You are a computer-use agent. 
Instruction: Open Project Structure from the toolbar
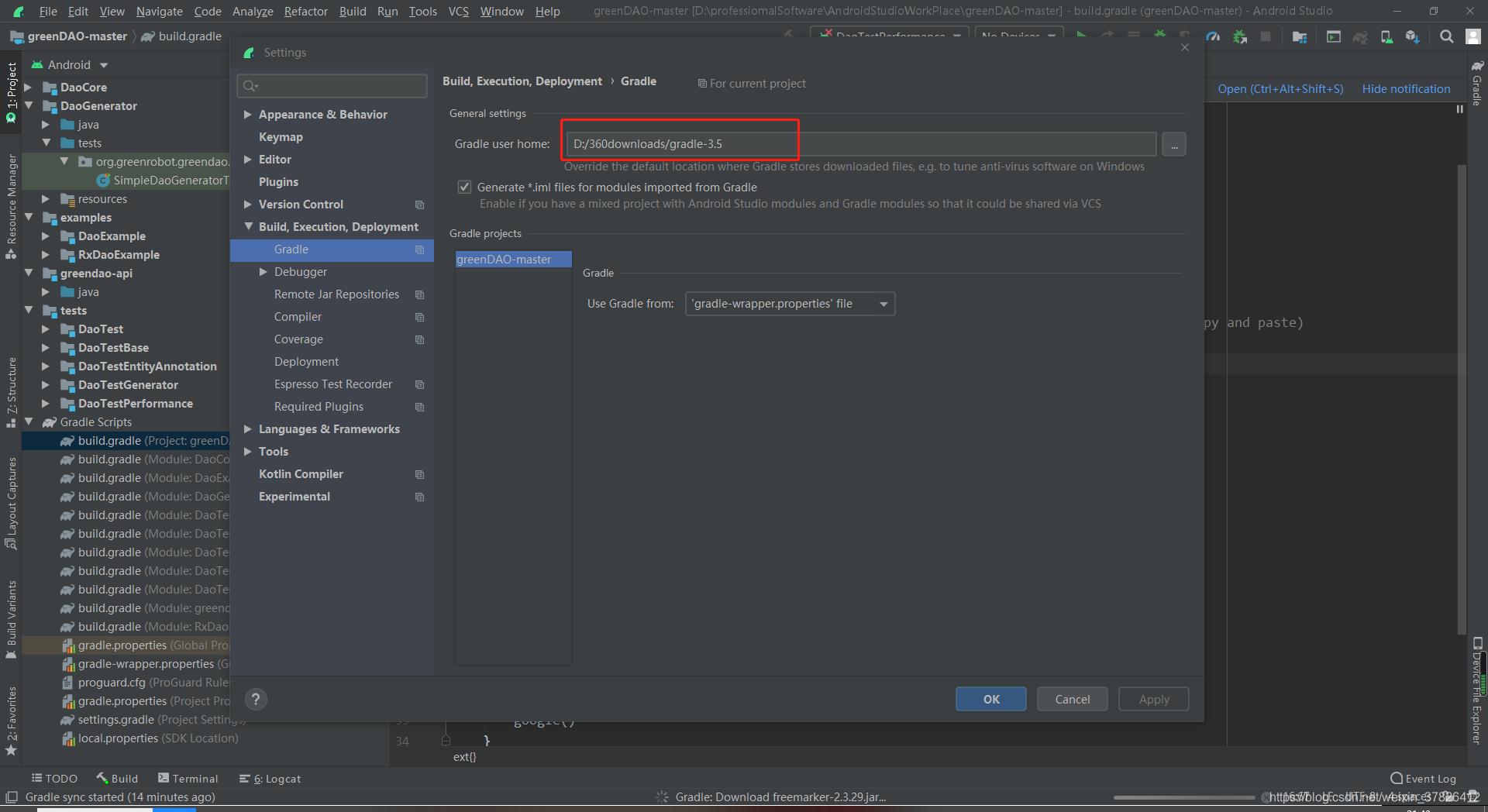click(1300, 36)
